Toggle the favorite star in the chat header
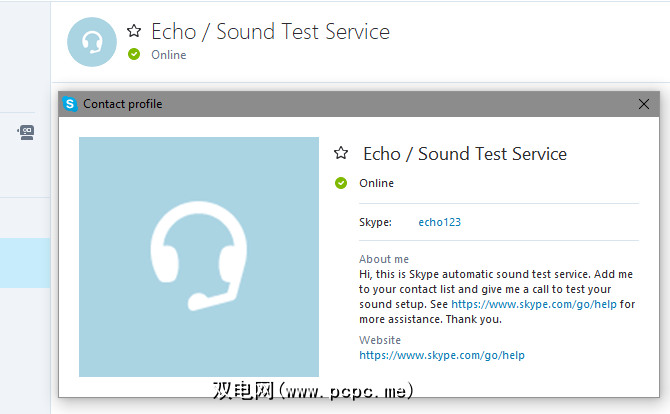Screen dimensions: 670x414 point(135,31)
